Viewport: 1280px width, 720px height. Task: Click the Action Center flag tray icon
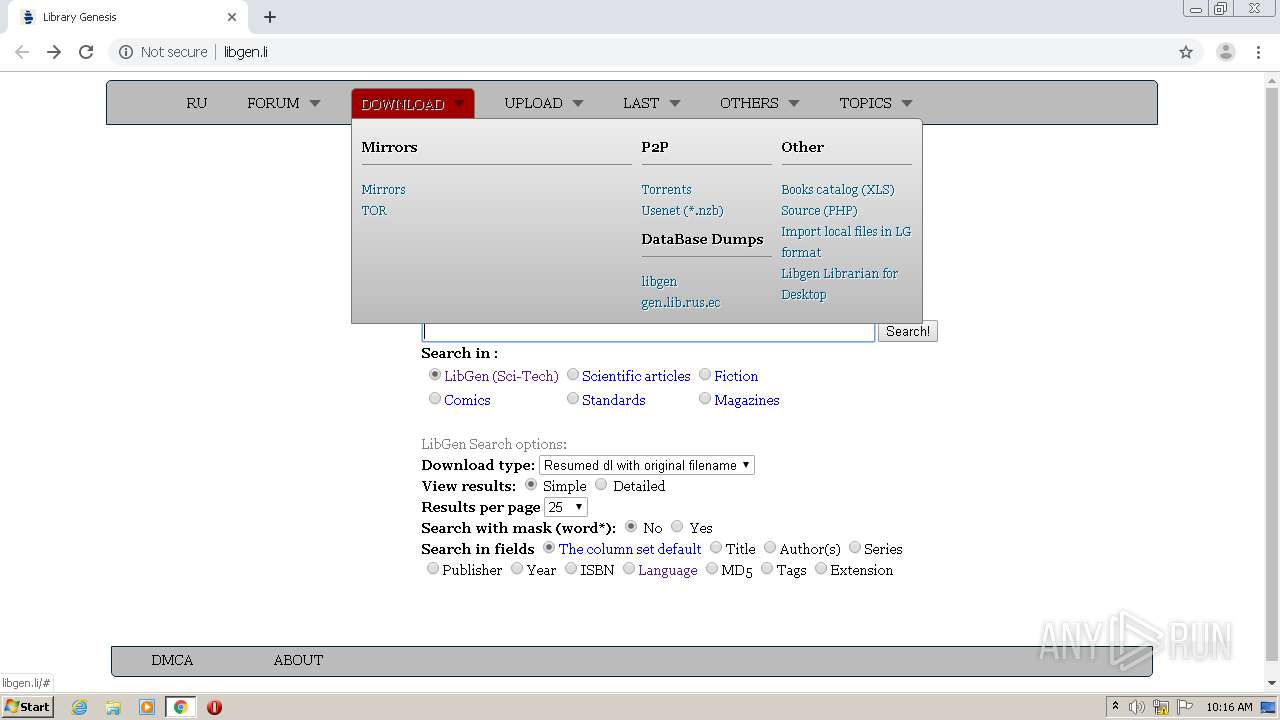pyautogui.click(x=1185, y=707)
